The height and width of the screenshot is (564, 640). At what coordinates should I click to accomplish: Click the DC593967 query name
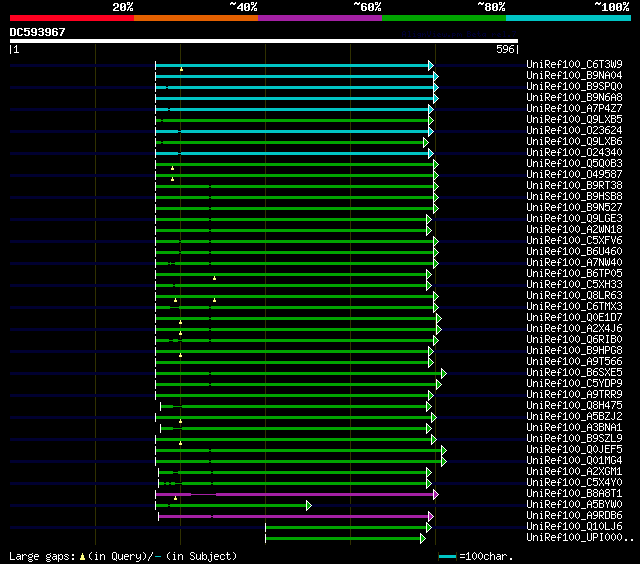click(x=38, y=32)
